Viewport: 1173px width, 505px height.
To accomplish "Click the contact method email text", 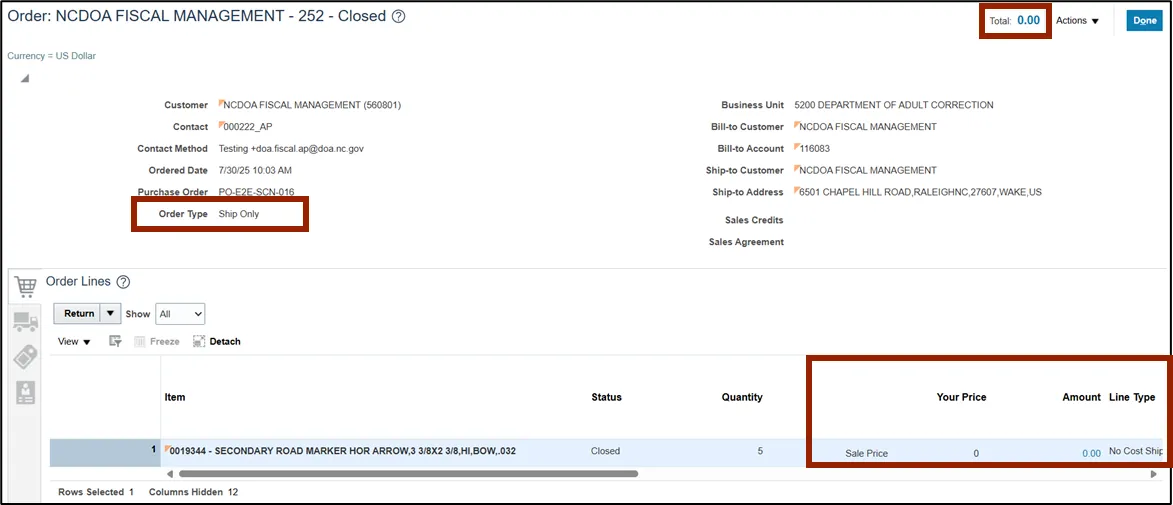I will click(x=291, y=149).
